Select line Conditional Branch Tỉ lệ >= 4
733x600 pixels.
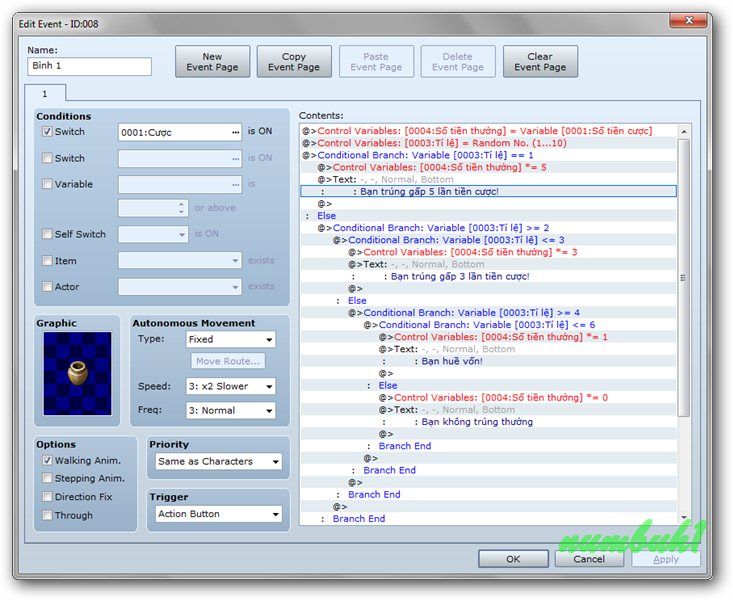(488, 312)
